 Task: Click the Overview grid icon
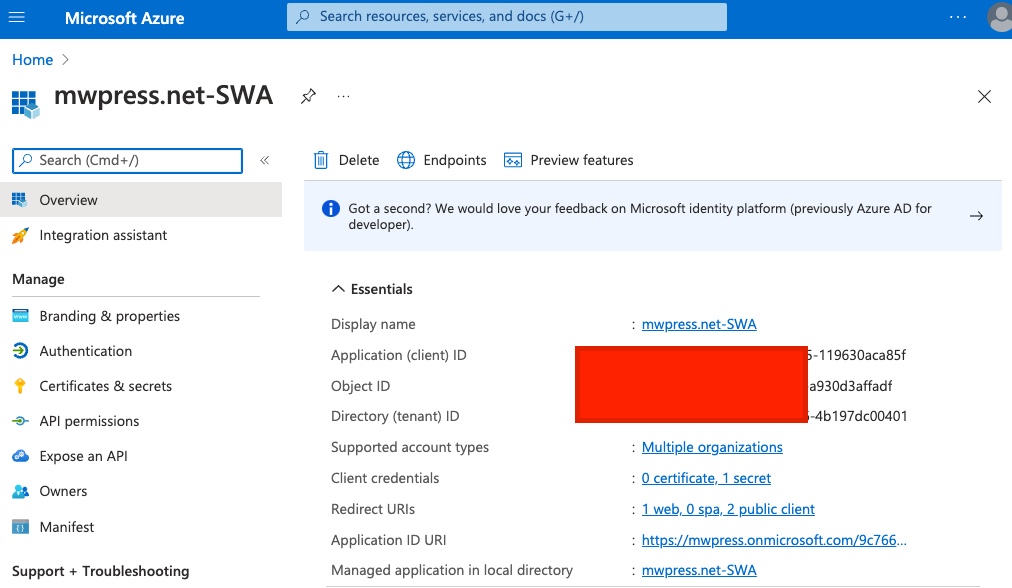20,200
